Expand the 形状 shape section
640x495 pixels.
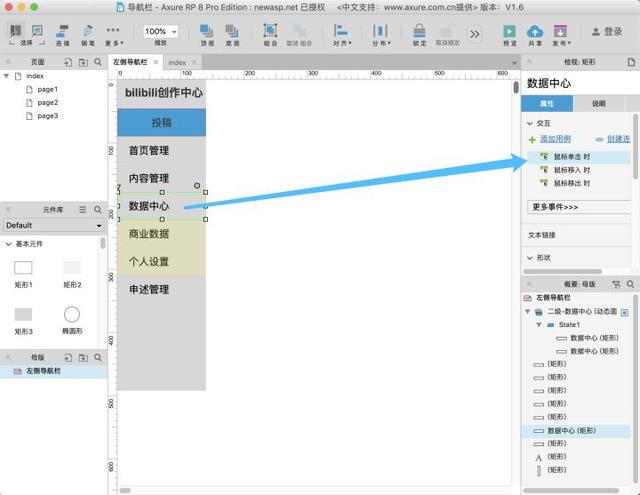coord(530,258)
